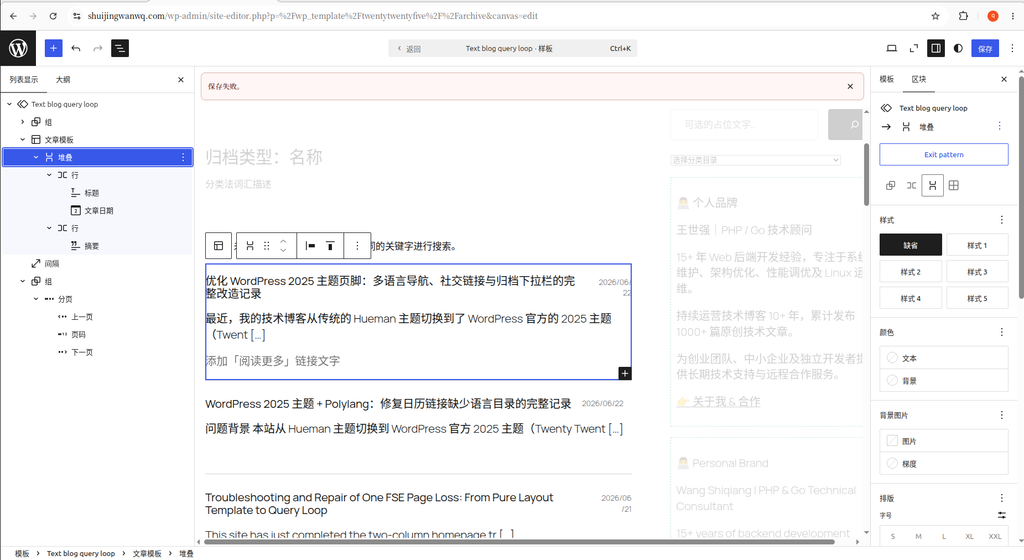Select the 上一页 list item
The image size is (1024, 560).
pyautogui.click(x=82, y=317)
